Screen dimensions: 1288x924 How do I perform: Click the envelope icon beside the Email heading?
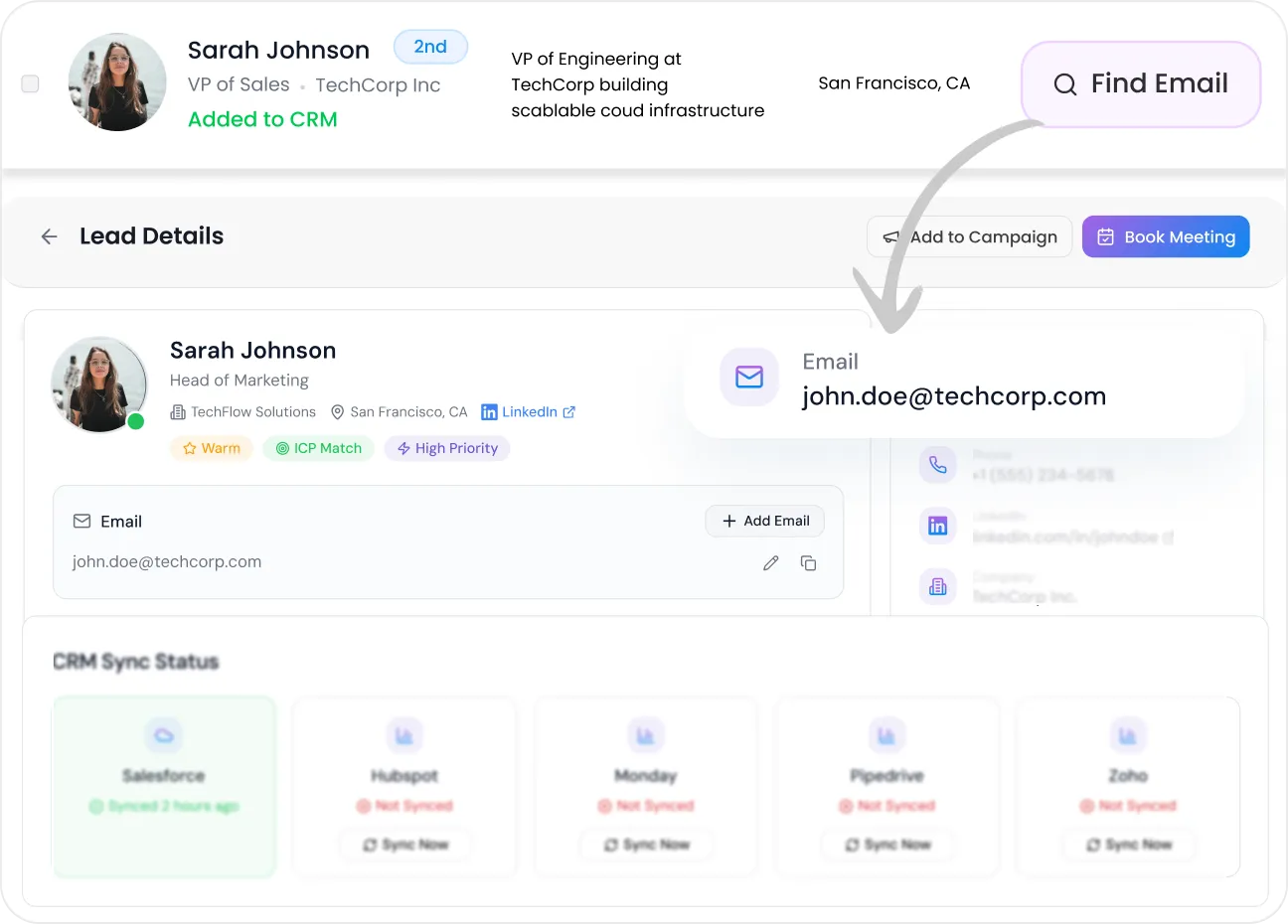coord(82,522)
